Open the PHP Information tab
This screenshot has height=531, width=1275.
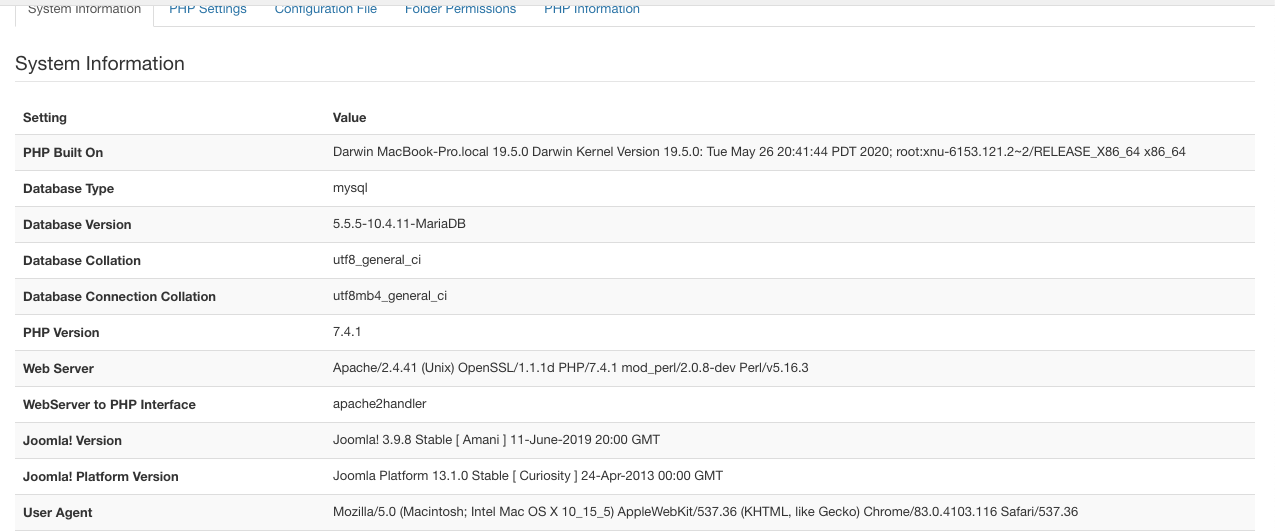click(592, 10)
